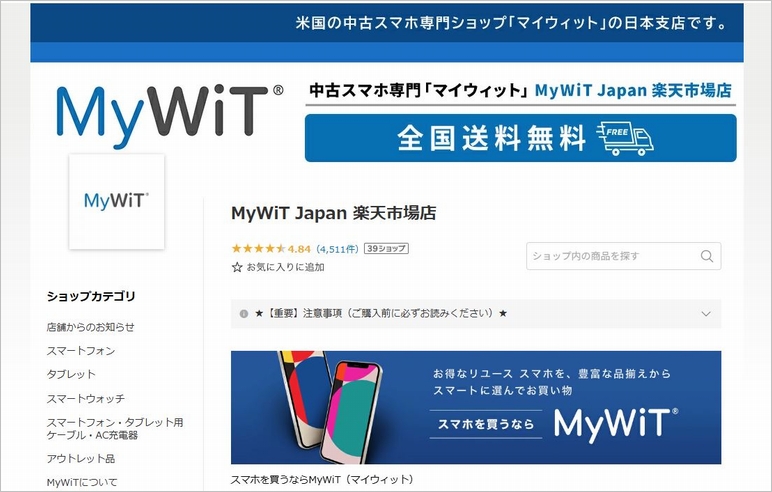The height and width of the screenshot is (492, 772).
Task: Click スマホを買うならMyWiT（マイウィット）caption
Action: 322,479
